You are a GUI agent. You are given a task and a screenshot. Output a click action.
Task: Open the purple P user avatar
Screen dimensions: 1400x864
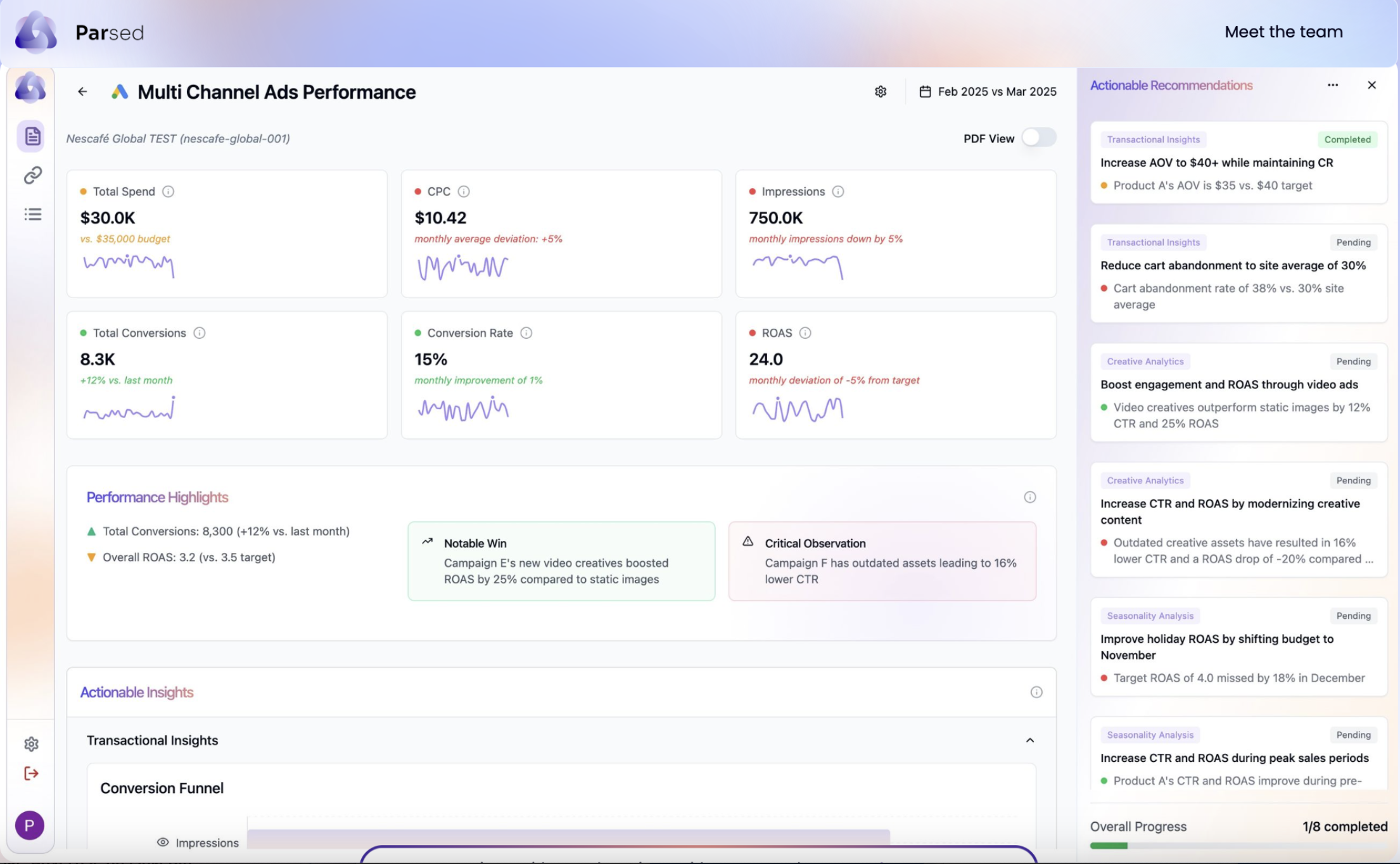click(x=30, y=825)
